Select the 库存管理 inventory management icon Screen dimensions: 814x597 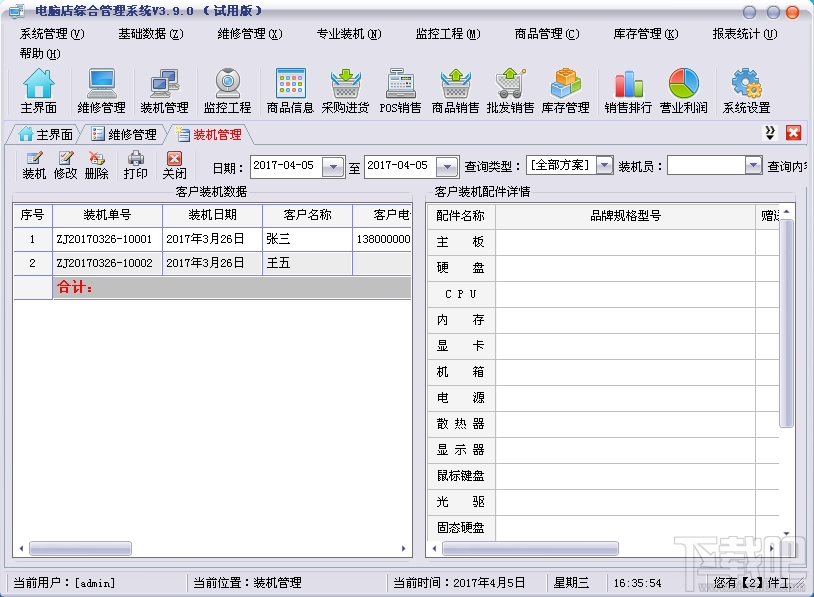click(x=567, y=90)
